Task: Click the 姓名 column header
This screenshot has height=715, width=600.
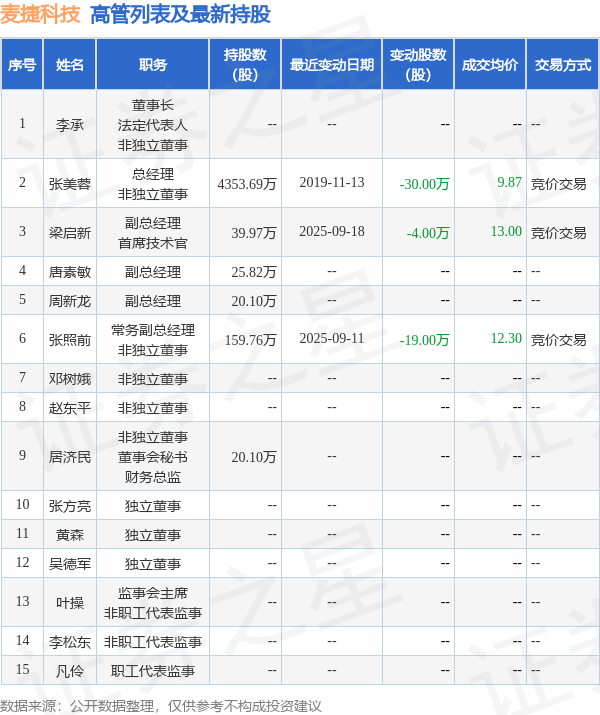Action: pos(70,64)
